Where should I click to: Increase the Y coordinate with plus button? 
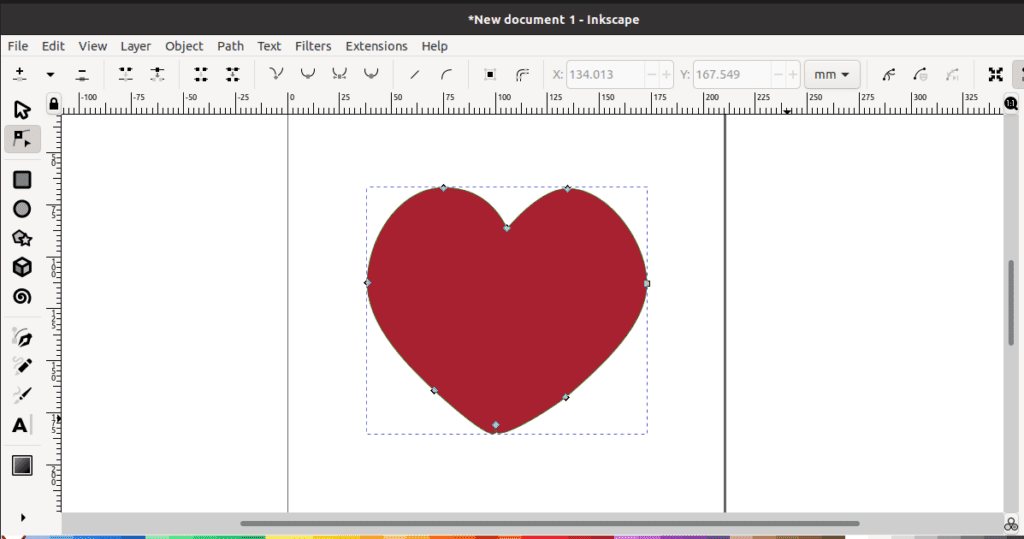coord(792,74)
